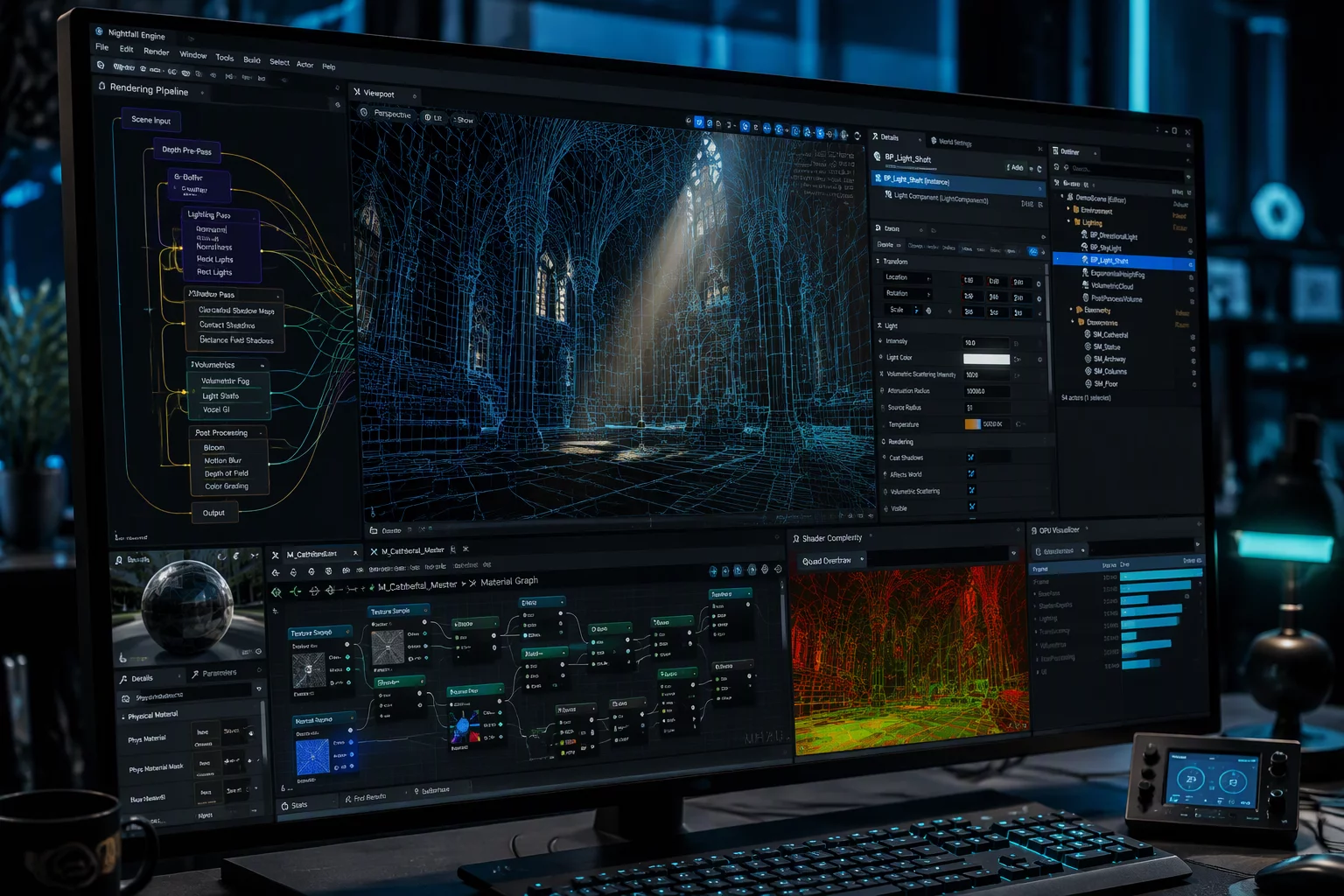Collapse the Lighting folder in Outliner
Screen dimensions: 1344x896
tap(1068, 222)
